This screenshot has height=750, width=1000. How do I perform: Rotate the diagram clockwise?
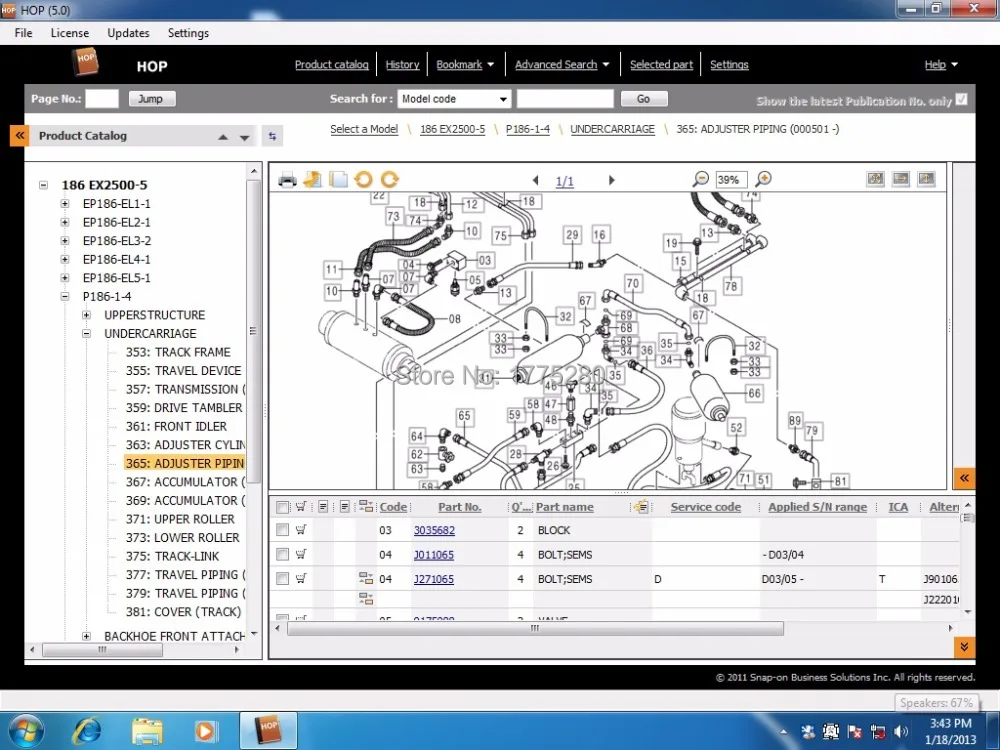pos(390,180)
